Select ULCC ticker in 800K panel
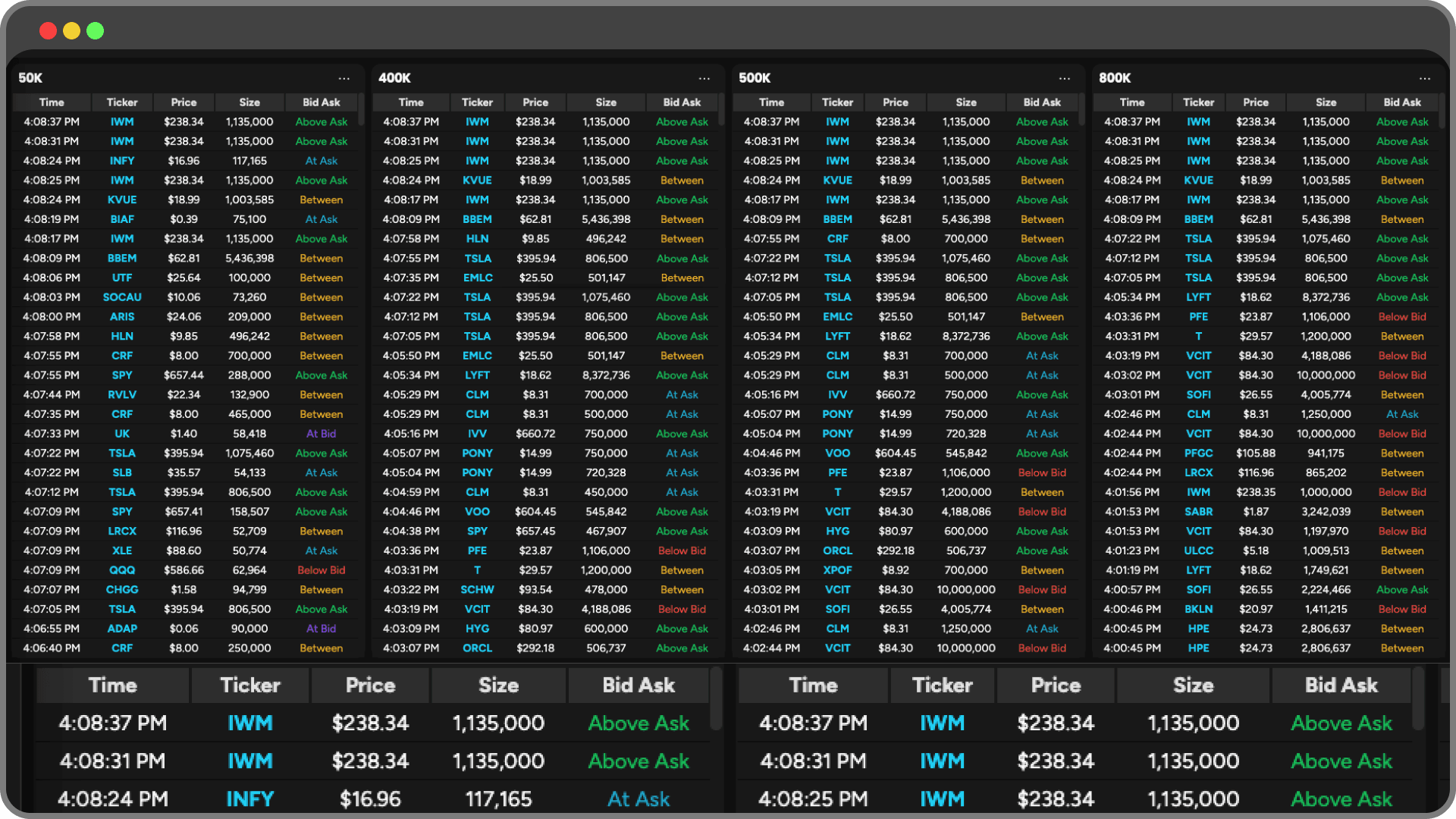The width and height of the screenshot is (1456, 819). pyautogui.click(x=1198, y=551)
